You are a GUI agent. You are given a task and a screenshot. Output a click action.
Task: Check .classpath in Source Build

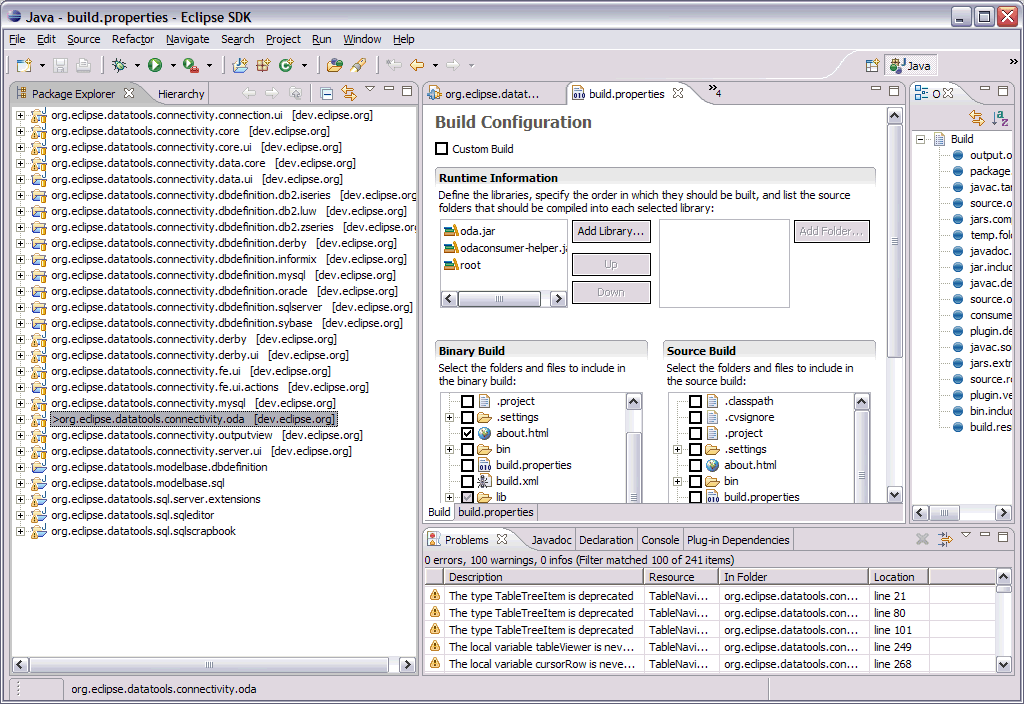[x=696, y=401]
